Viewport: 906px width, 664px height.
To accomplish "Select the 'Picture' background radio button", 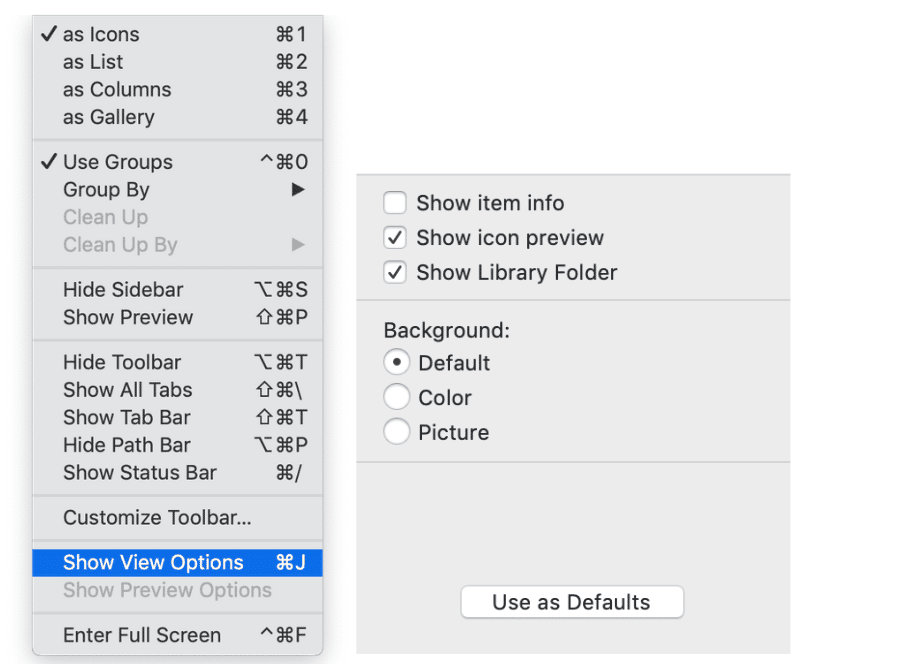I will pos(396,432).
